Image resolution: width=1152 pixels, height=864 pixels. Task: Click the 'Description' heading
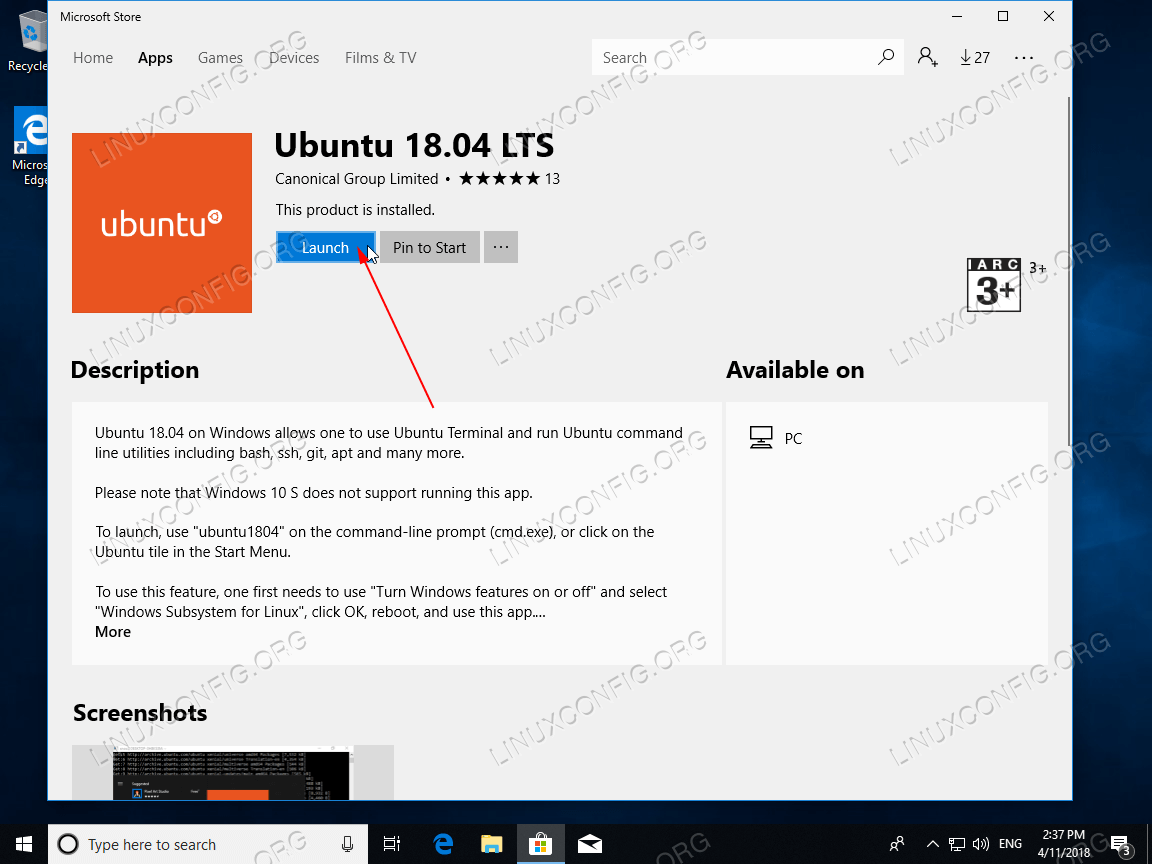pos(135,370)
